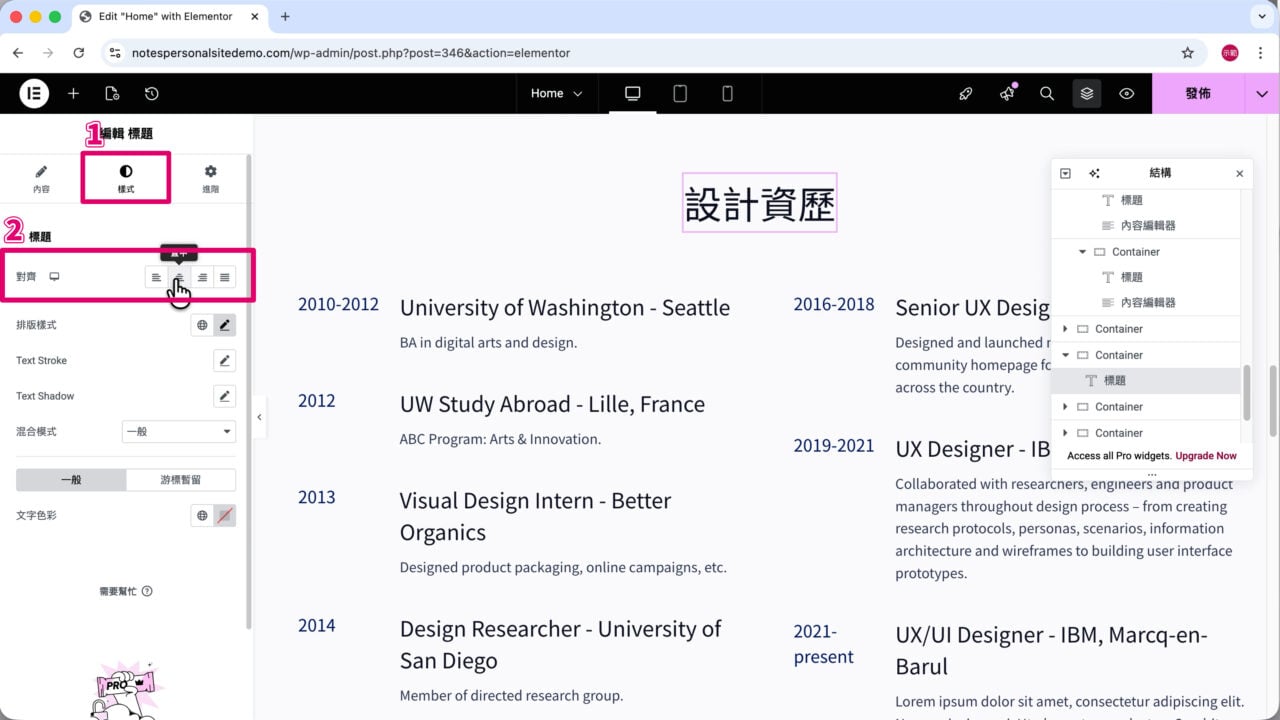Close the 結構 structure panel

pyautogui.click(x=1240, y=173)
